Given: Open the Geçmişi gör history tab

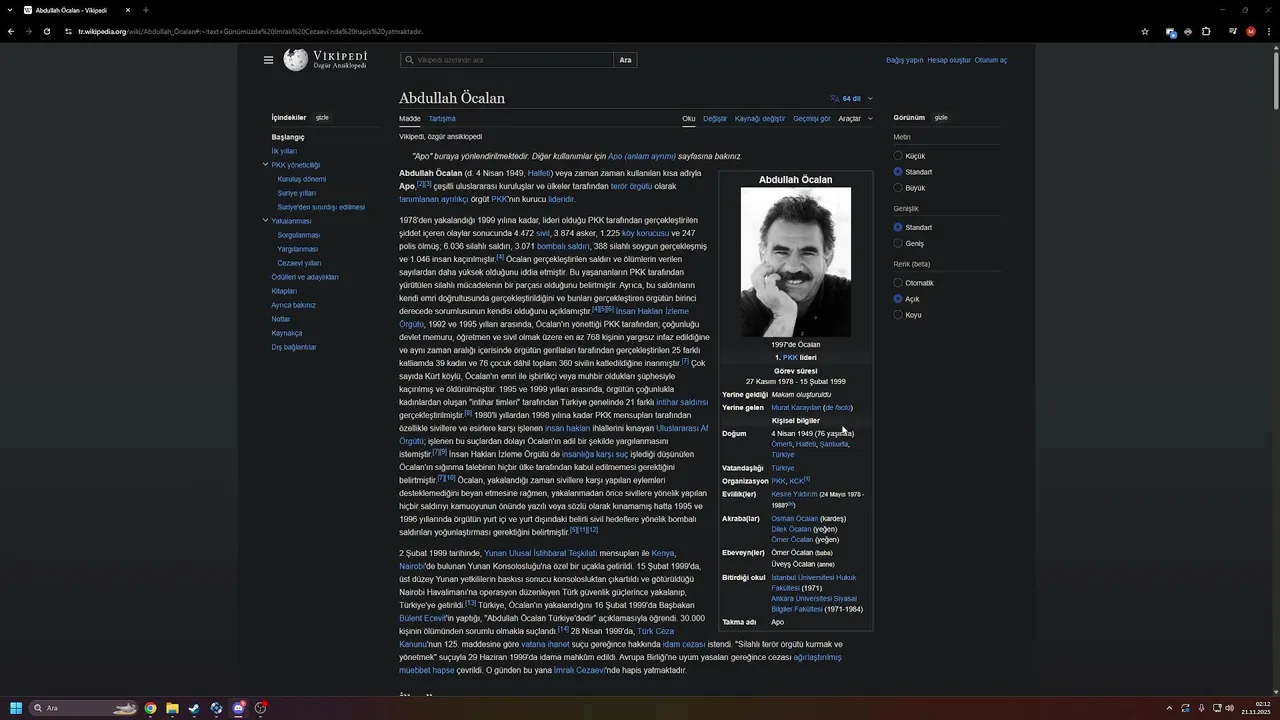Looking at the screenshot, I should 812,118.
